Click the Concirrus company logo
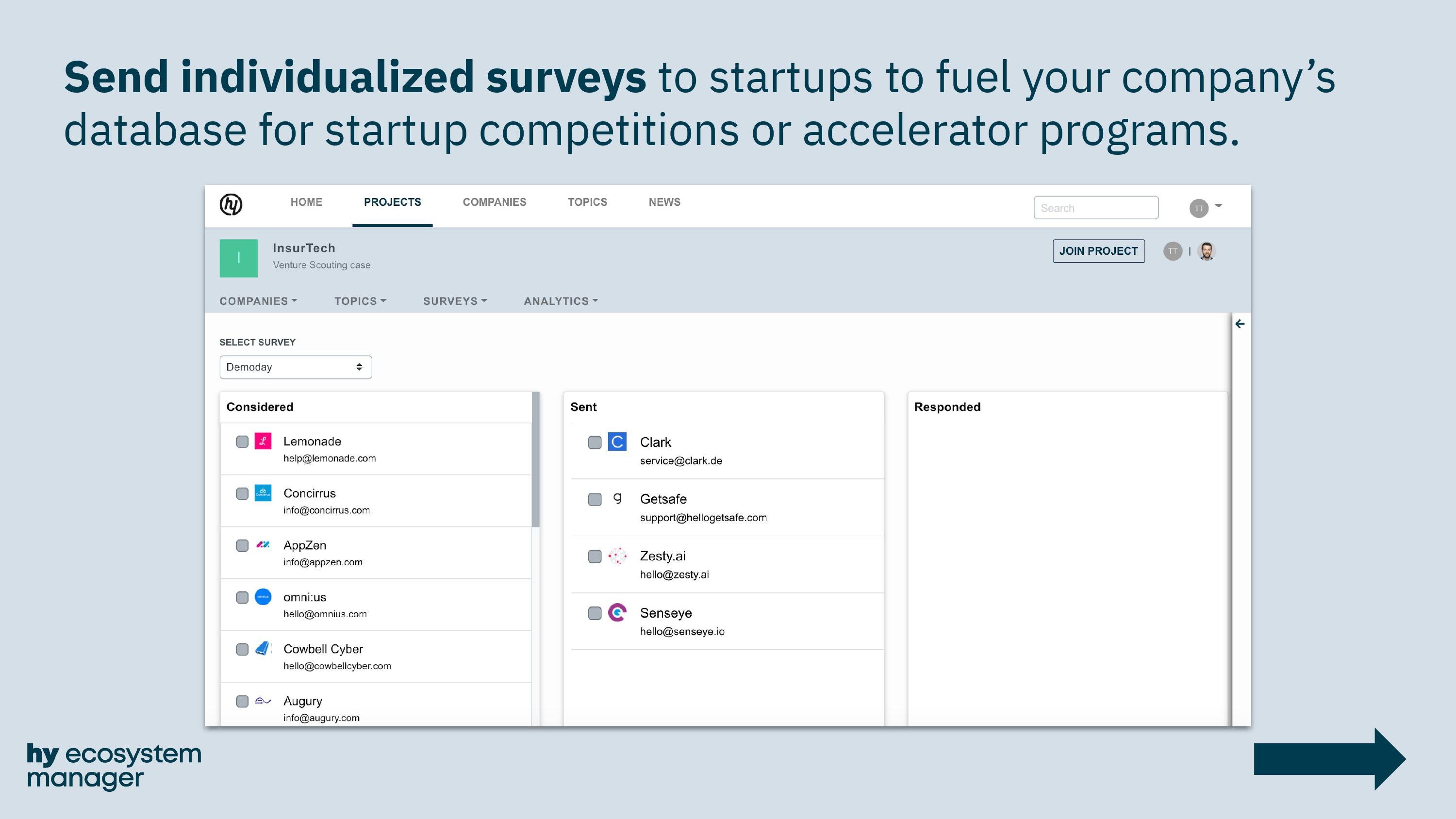The image size is (1456, 819). point(263,493)
